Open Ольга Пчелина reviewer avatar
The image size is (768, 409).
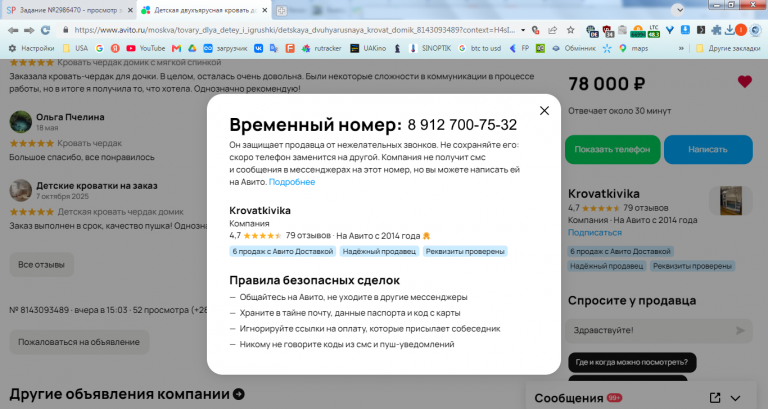pyautogui.click(x=21, y=121)
